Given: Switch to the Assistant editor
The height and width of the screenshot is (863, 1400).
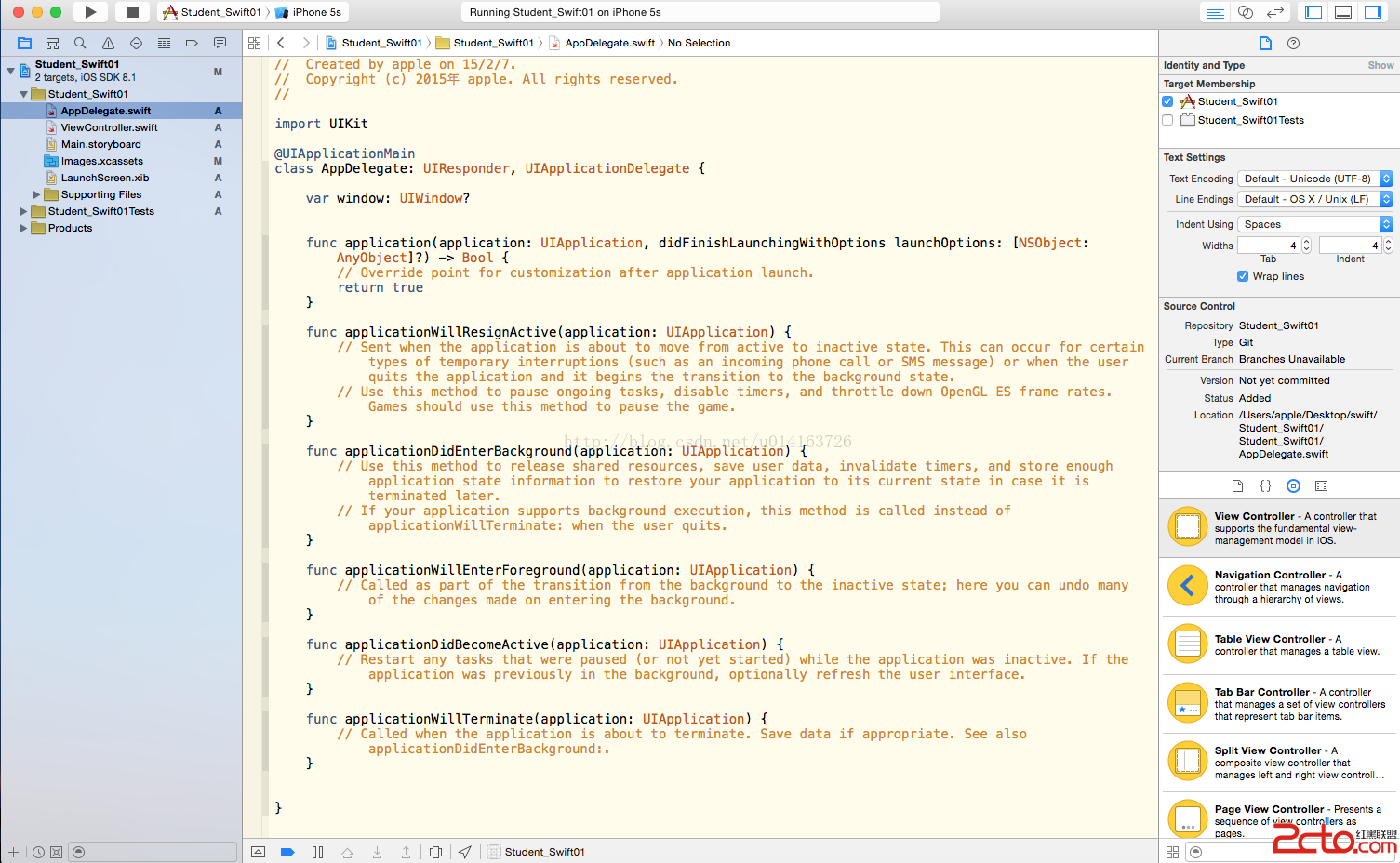Looking at the screenshot, I should (x=1245, y=12).
